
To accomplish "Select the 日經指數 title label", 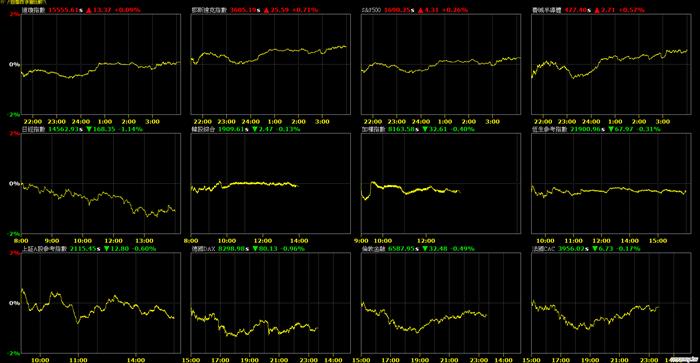I will (x=33, y=129).
